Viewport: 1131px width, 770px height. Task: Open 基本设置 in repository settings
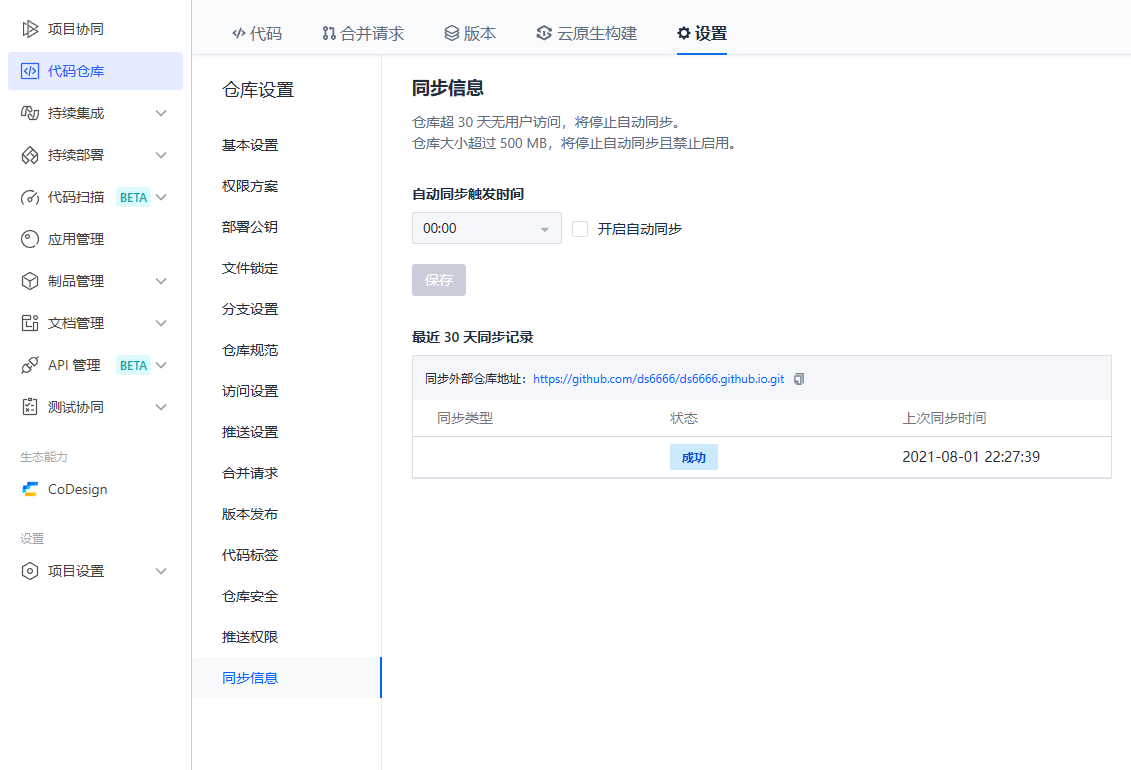point(250,145)
